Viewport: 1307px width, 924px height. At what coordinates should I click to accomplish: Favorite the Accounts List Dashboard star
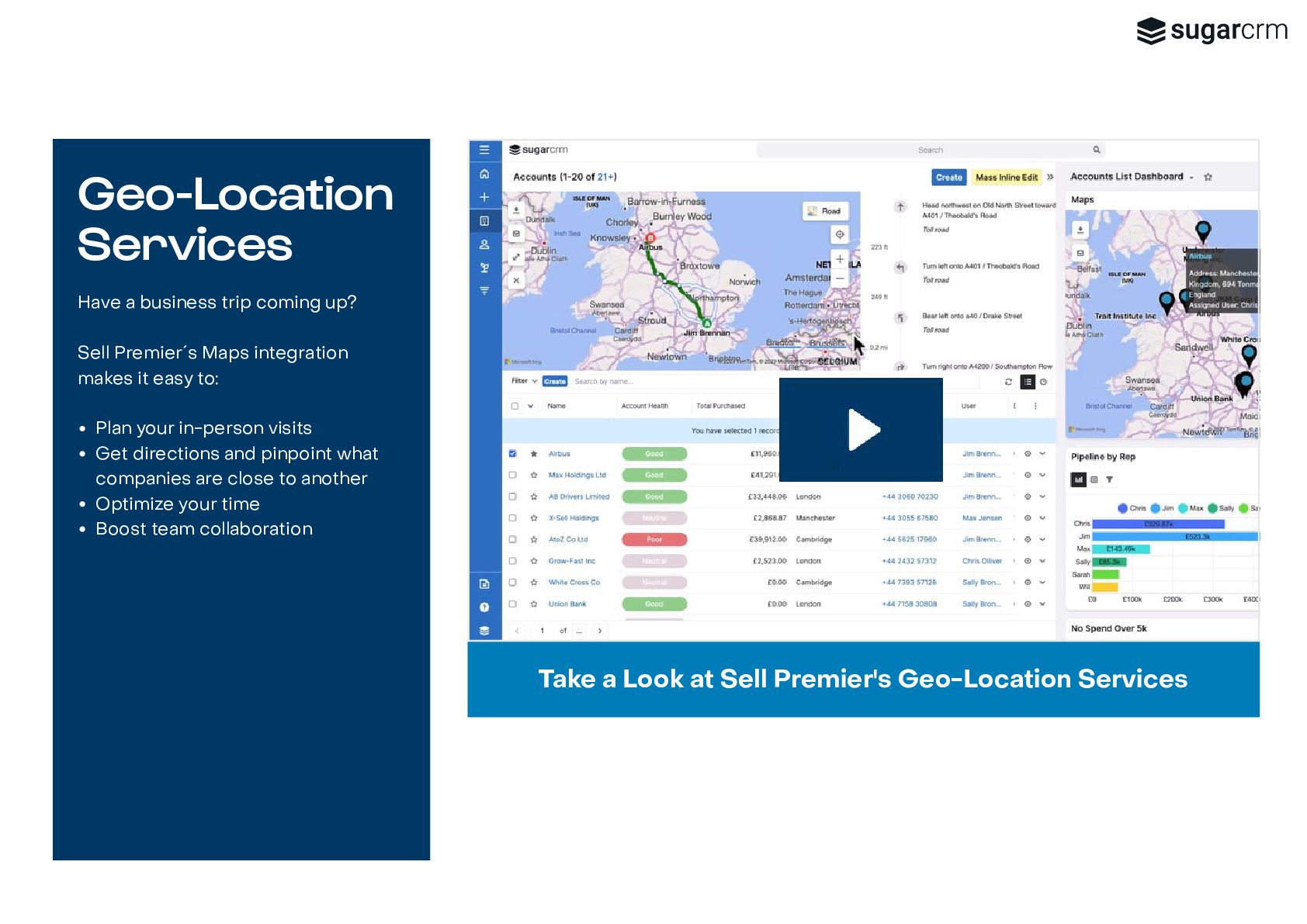click(x=1208, y=177)
